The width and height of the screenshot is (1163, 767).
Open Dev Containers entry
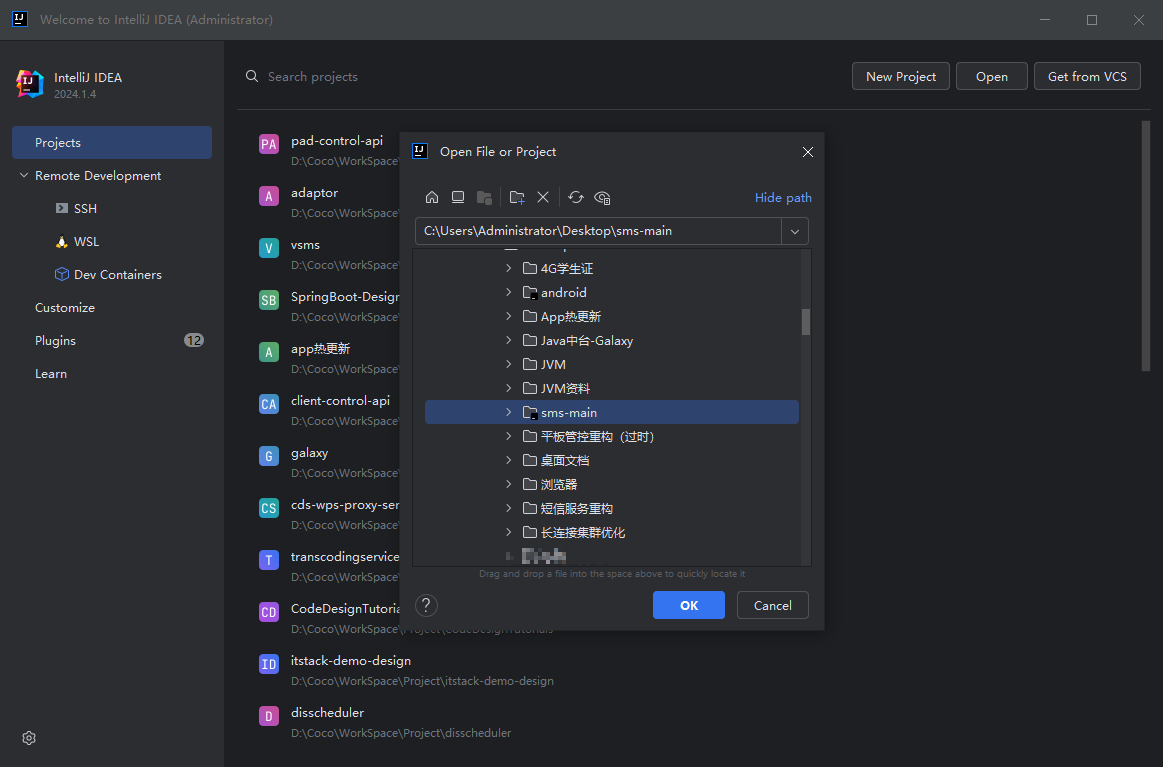tap(108, 274)
